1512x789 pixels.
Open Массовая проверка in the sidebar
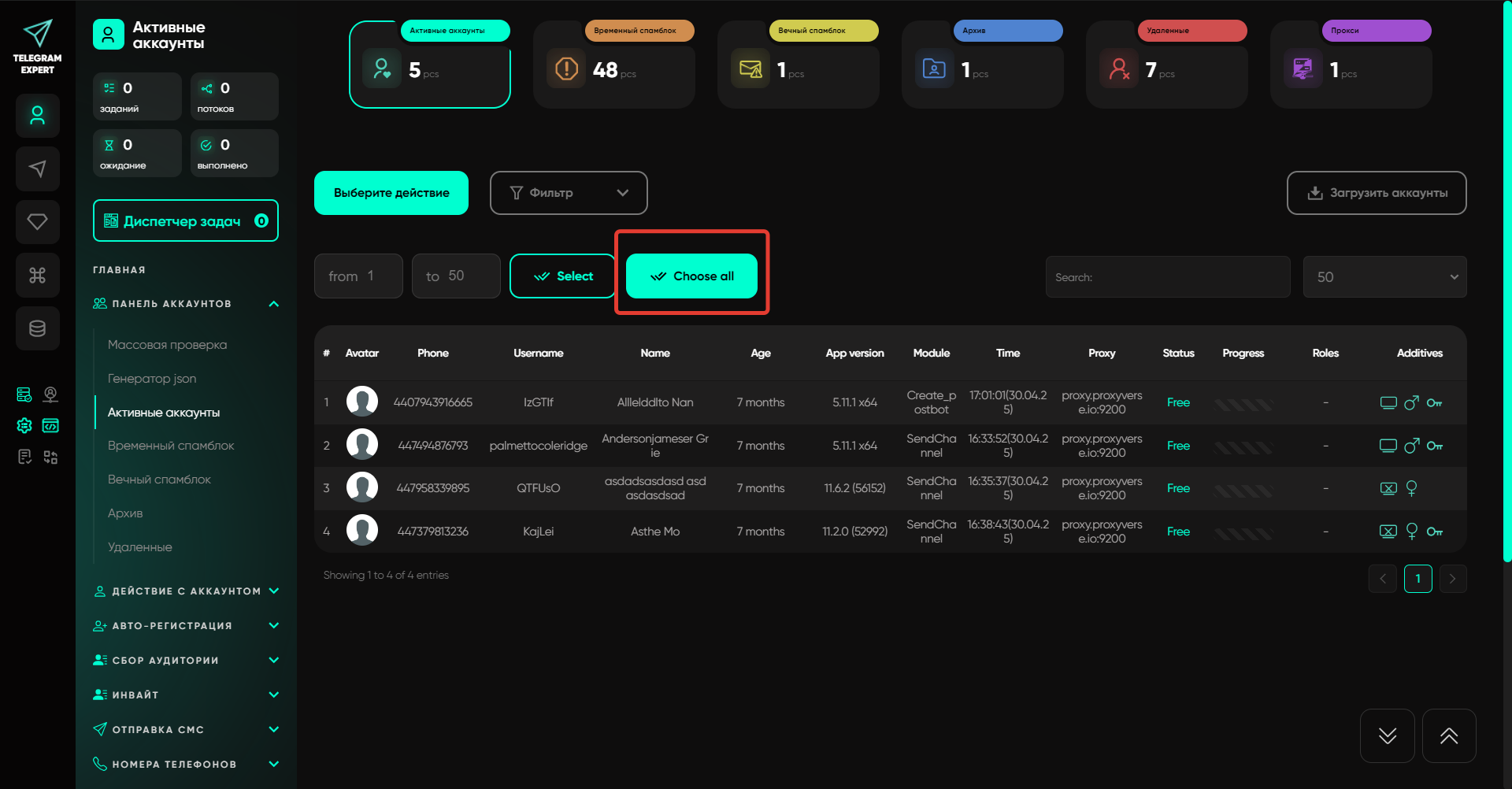(167, 345)
